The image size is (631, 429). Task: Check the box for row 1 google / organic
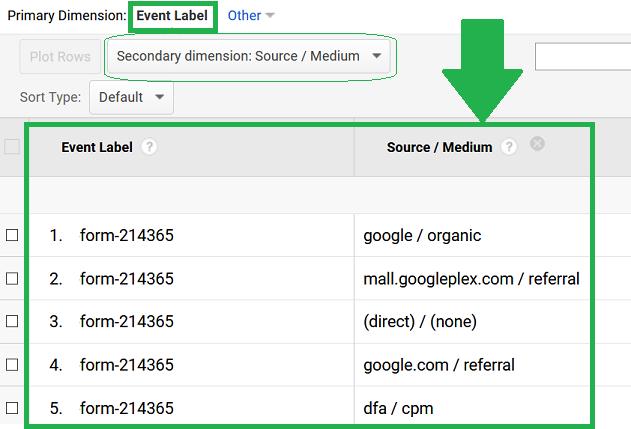click(12, 235)
